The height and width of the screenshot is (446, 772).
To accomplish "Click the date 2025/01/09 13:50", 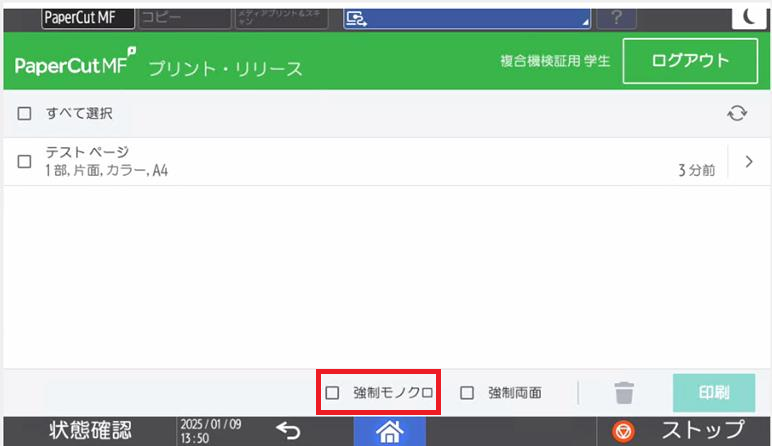I will point(211,431).
